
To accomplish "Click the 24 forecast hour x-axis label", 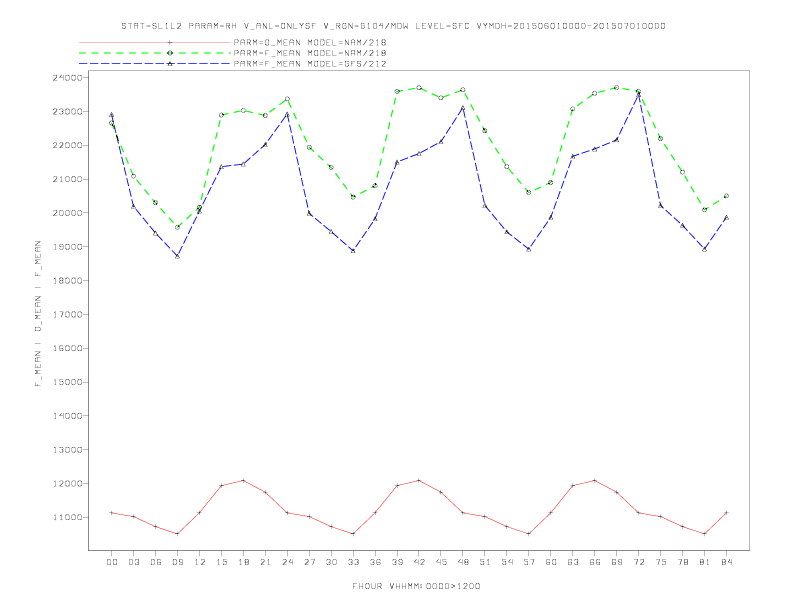I will pyautogui.click(x=287, y=562).
